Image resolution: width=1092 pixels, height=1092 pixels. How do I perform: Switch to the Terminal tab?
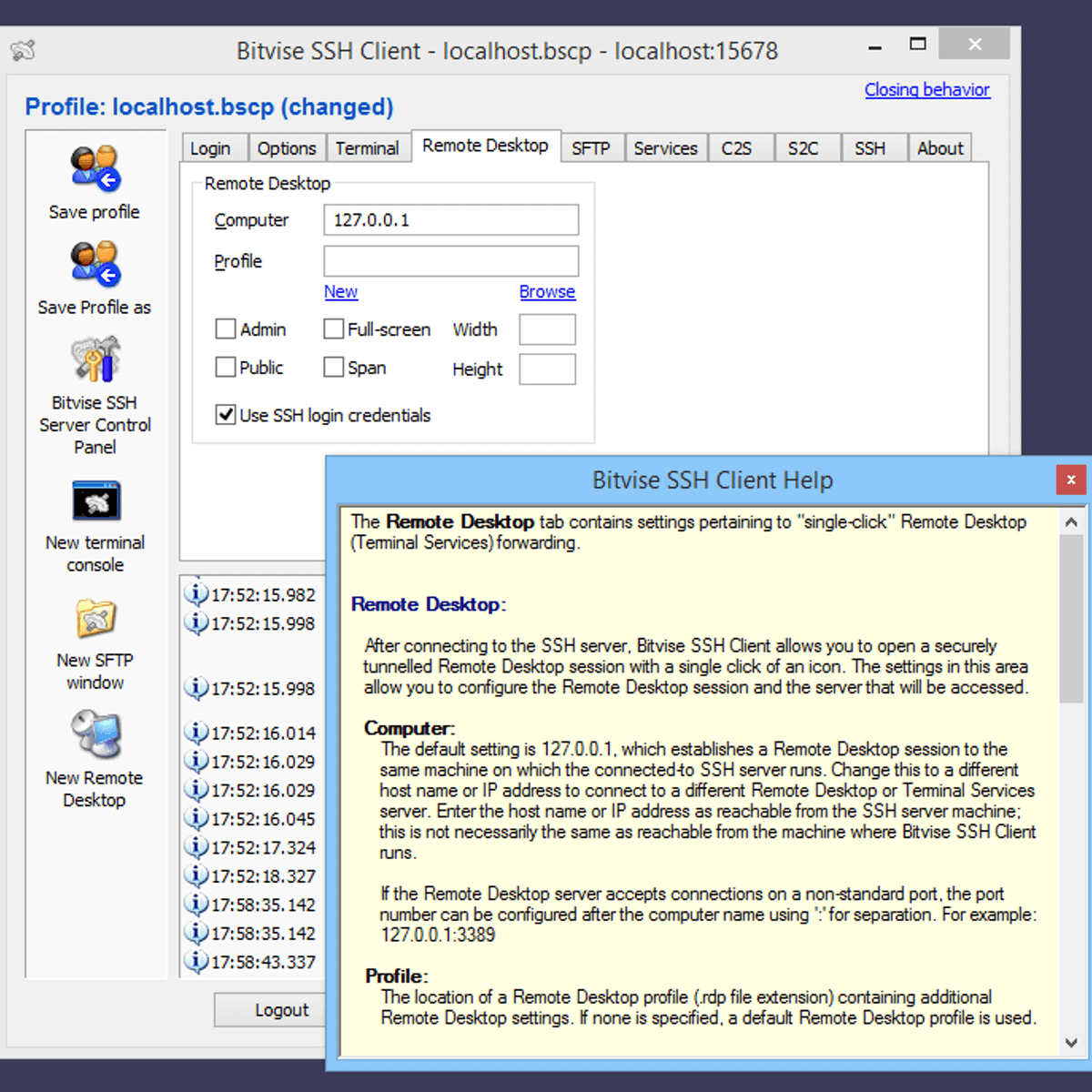click(x=368, y=148)
